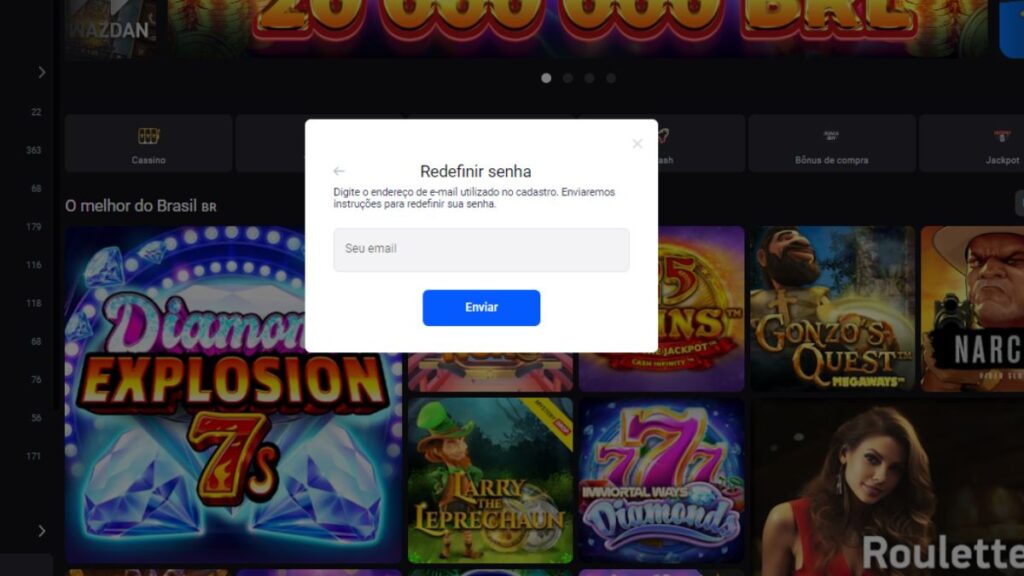Viewport: 1024px width, 576px height.
Task: Click the Cassino slot machine icon
Action: (148, 135)
